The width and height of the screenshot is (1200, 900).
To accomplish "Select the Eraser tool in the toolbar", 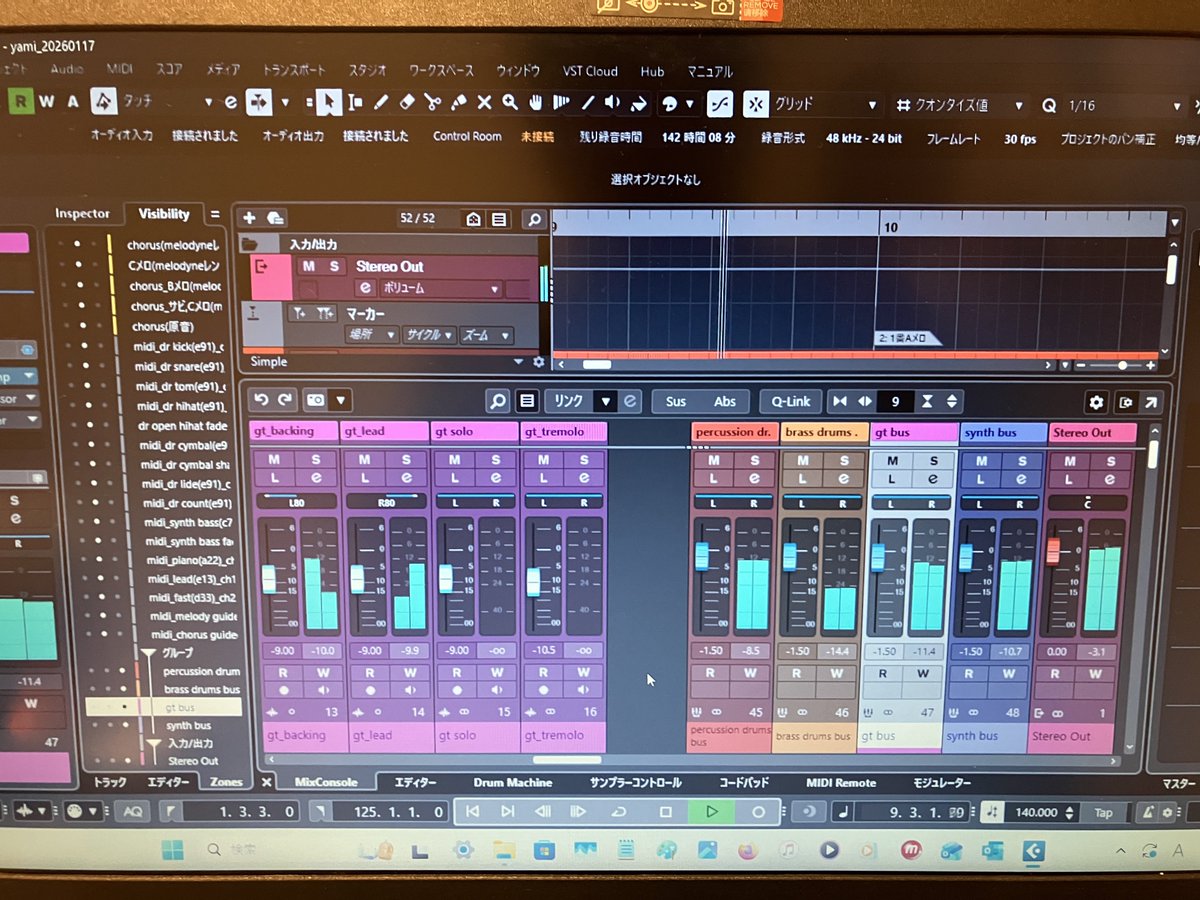I will tap(406, 103).
